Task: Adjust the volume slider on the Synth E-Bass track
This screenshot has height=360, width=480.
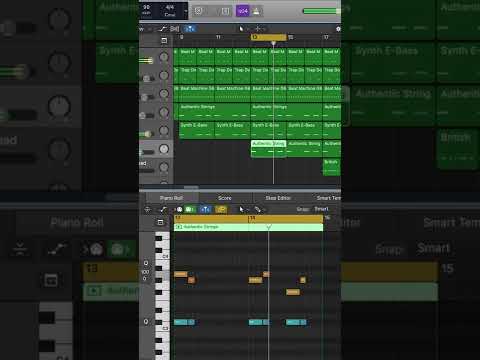Action: coord(147,134)
